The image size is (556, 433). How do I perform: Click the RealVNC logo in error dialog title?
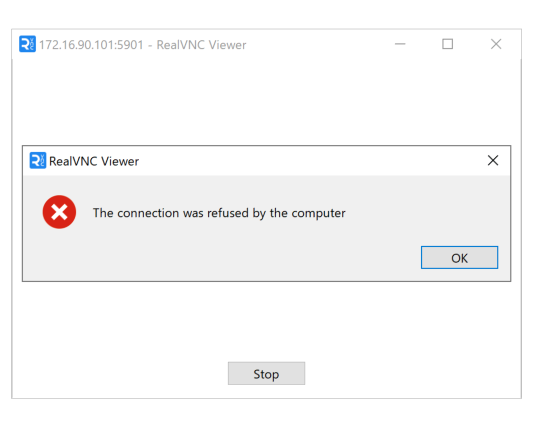(x=38, y=161)
